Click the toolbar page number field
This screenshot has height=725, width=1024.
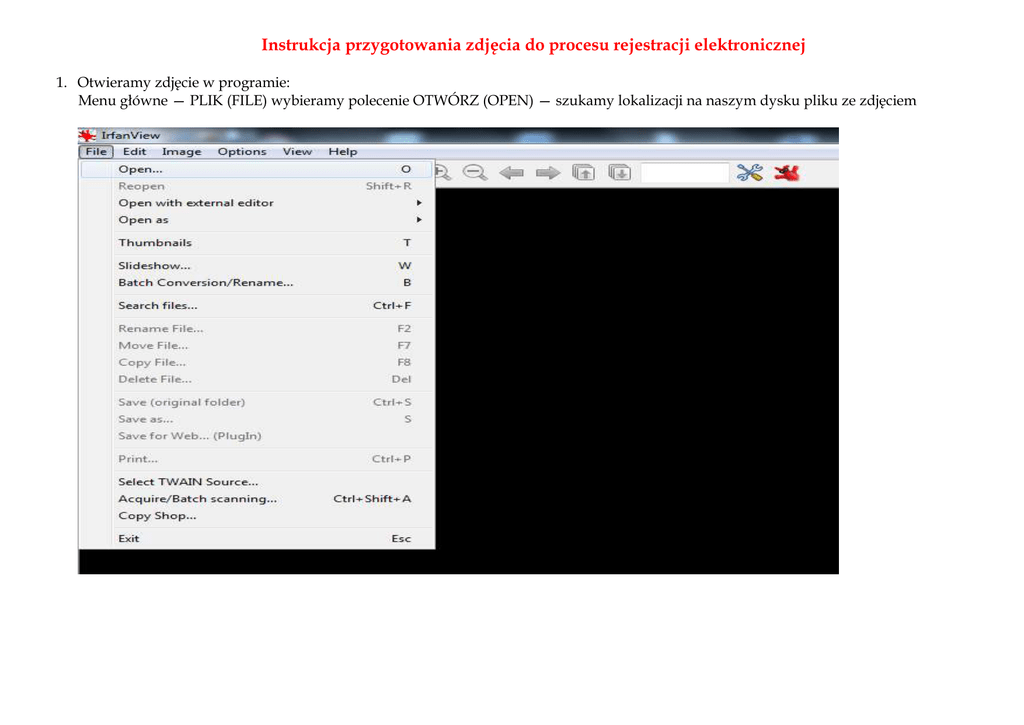(x=684, y=173)
